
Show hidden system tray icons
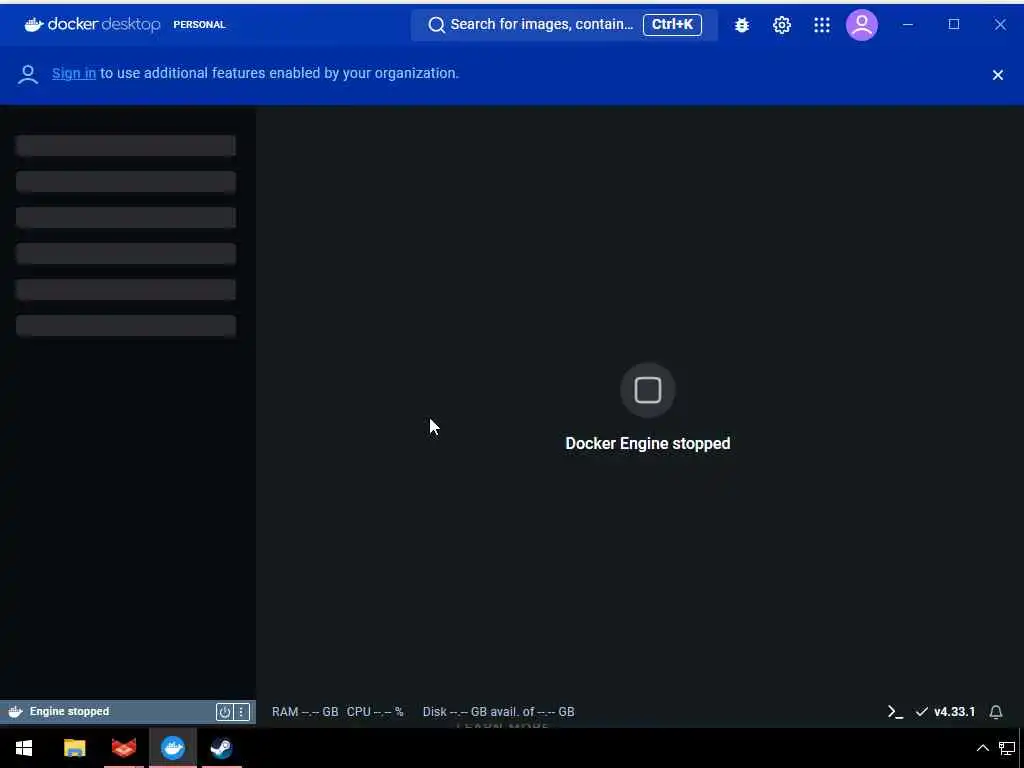point(982,748)
